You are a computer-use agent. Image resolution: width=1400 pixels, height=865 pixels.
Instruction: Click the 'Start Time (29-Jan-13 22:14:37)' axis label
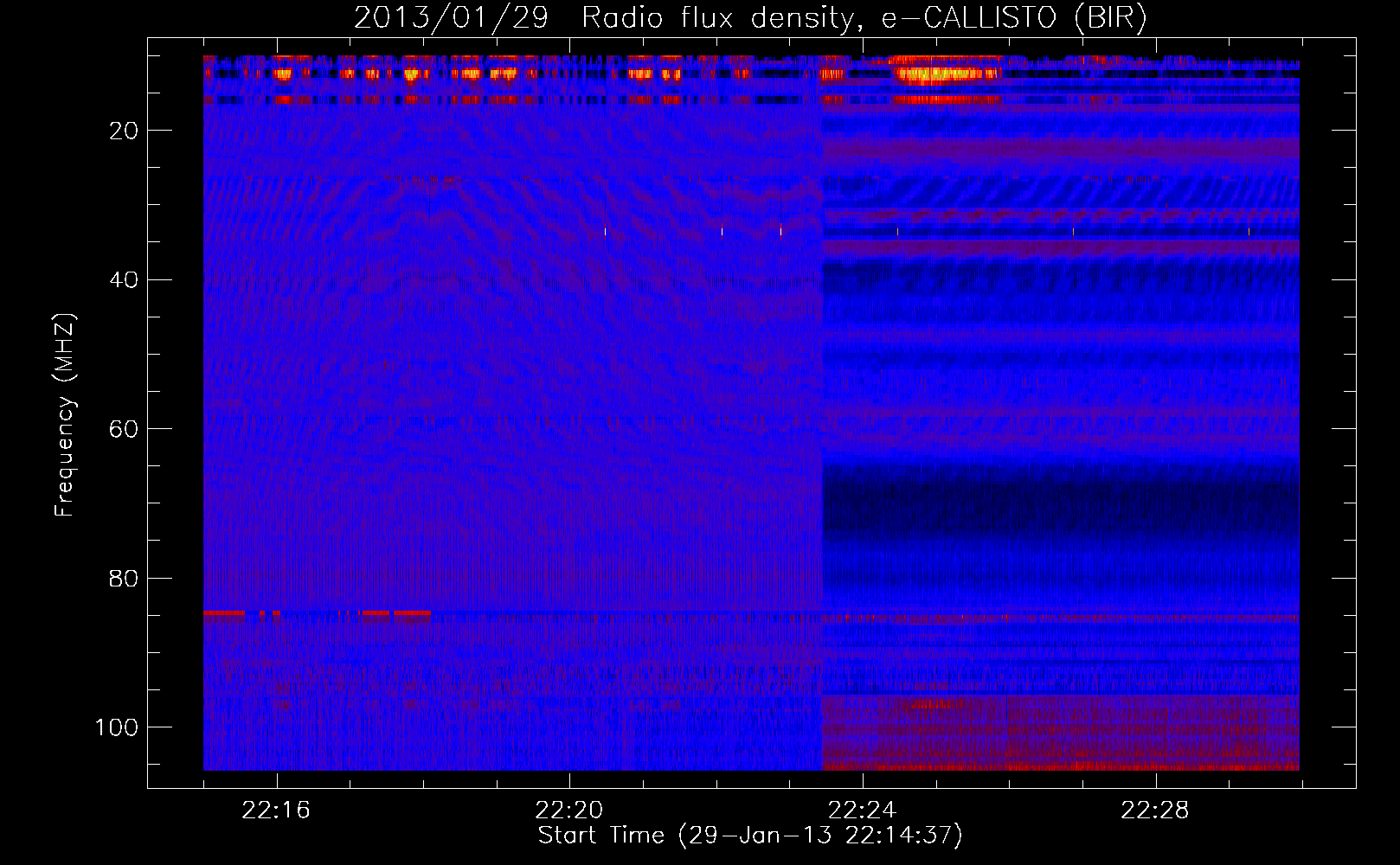point(750,836)
